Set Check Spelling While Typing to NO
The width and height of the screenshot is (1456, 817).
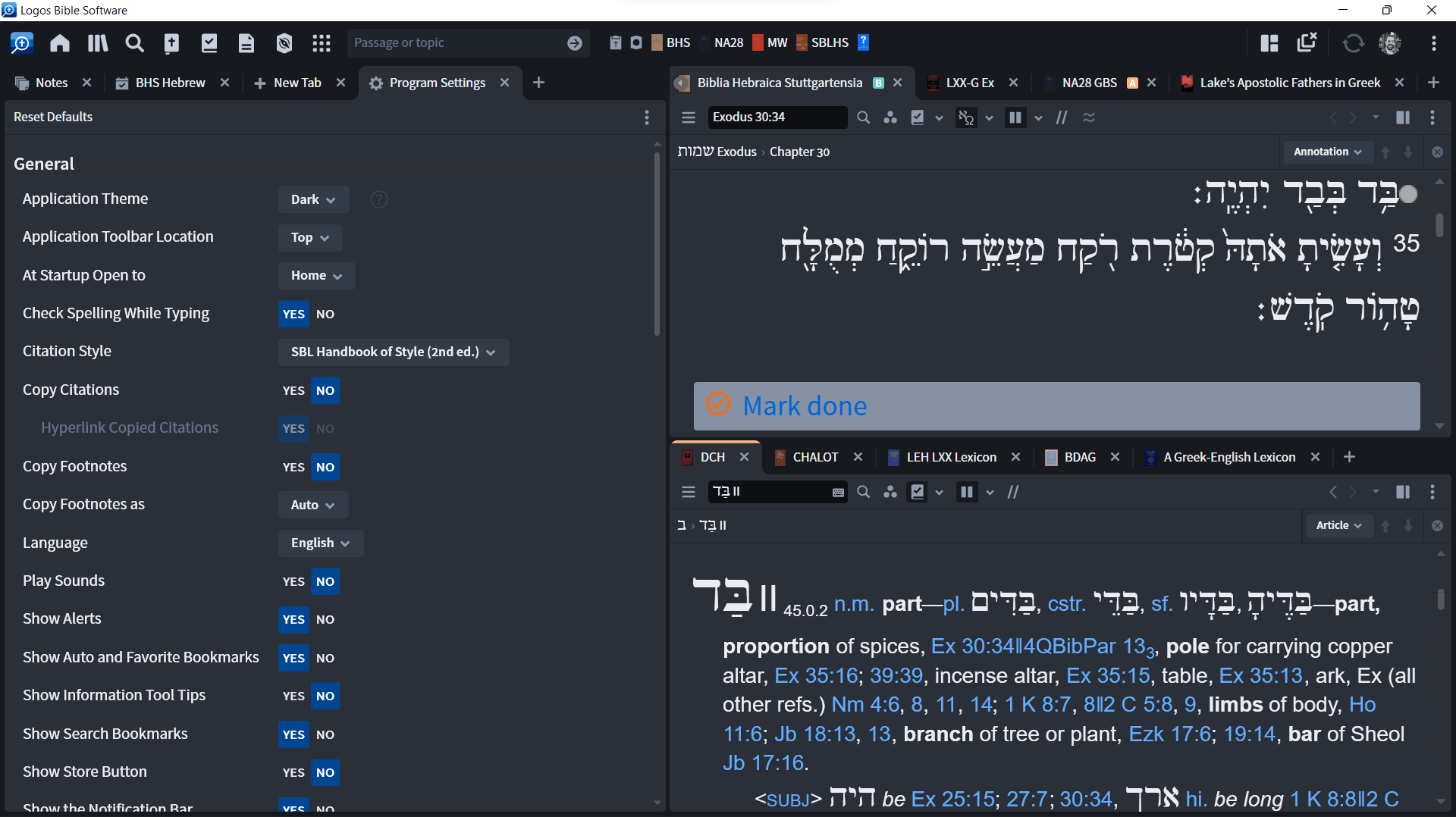pos(325,314)
